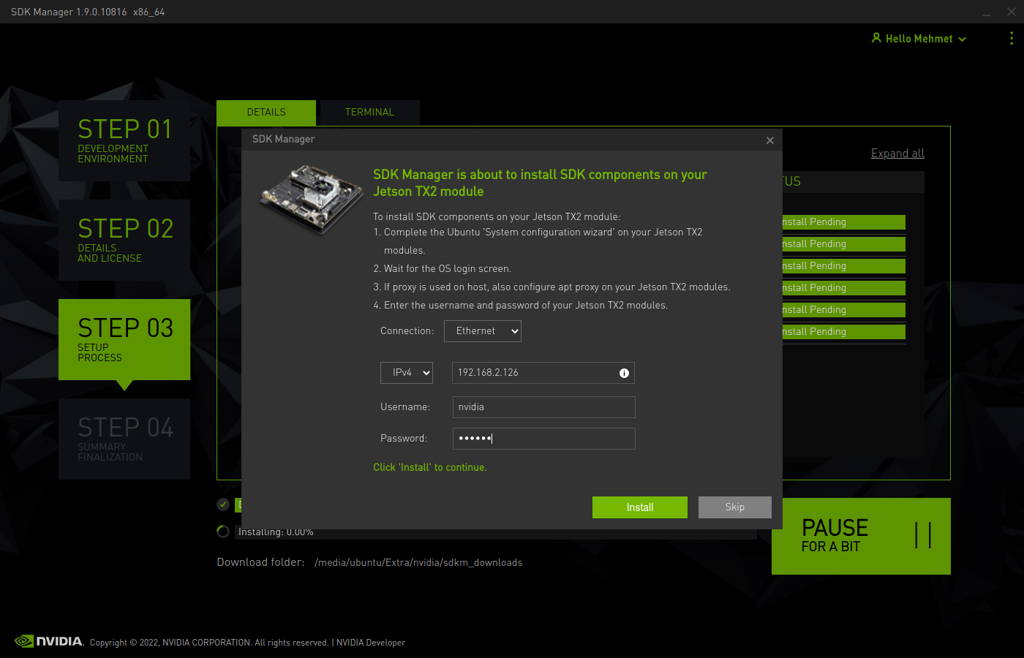Click the user account icon beside Hello Mehmet
Viewport: 1024px width, 658px height.
(x=876, y=38)
